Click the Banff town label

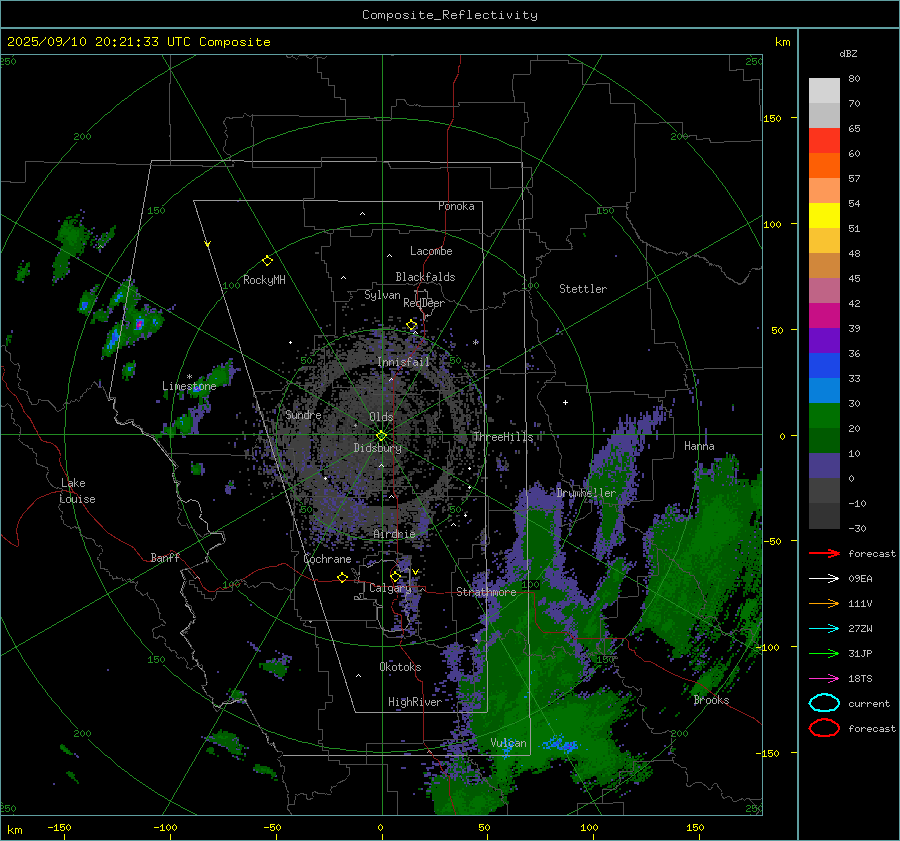click(165, 557)
